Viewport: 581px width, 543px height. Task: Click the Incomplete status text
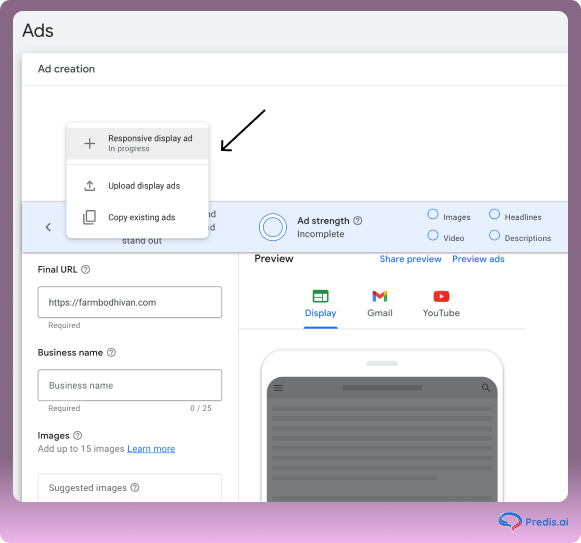(x=321, y=234)
